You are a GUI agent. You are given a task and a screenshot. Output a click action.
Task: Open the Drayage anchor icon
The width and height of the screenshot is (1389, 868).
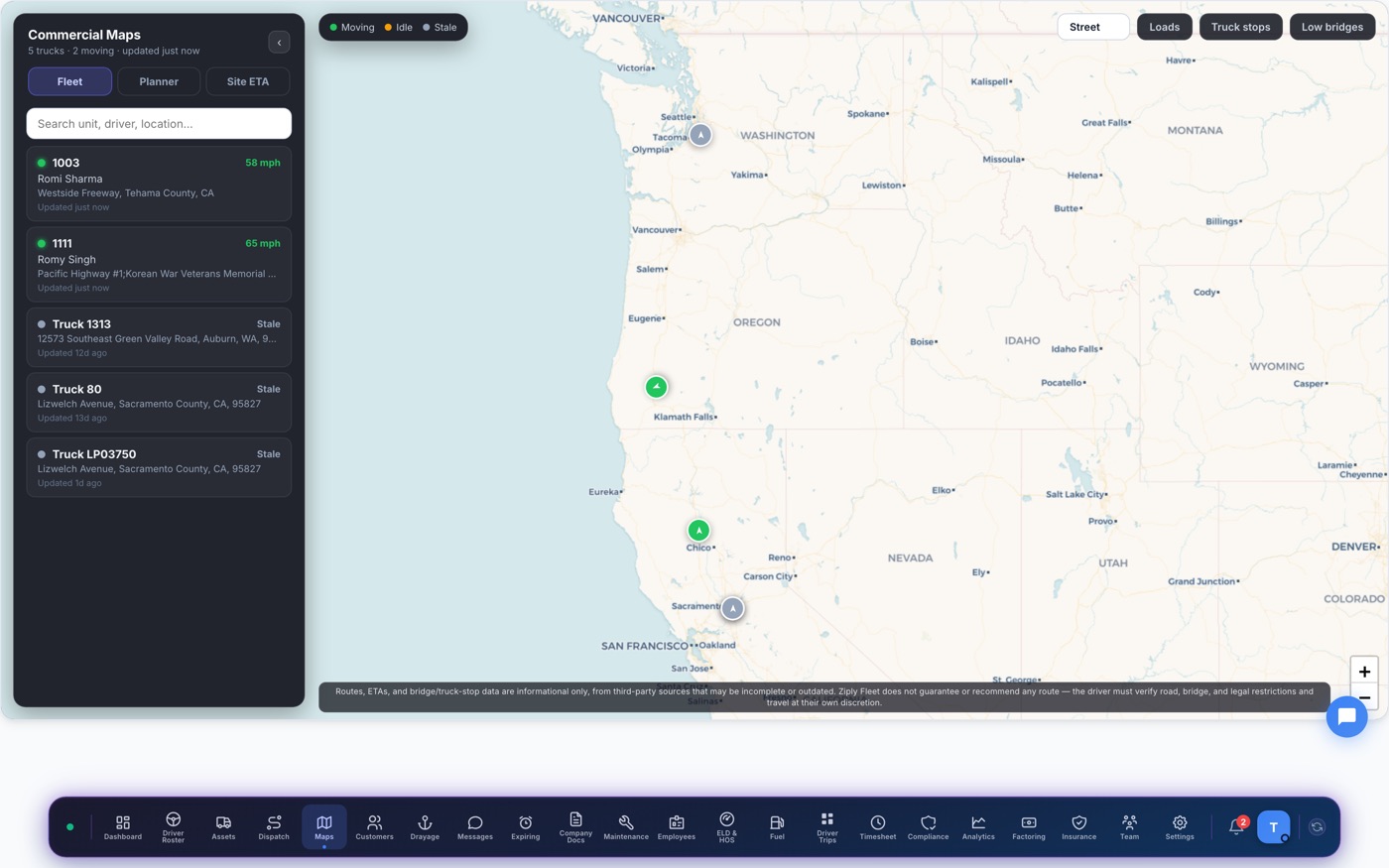point(425,827)
